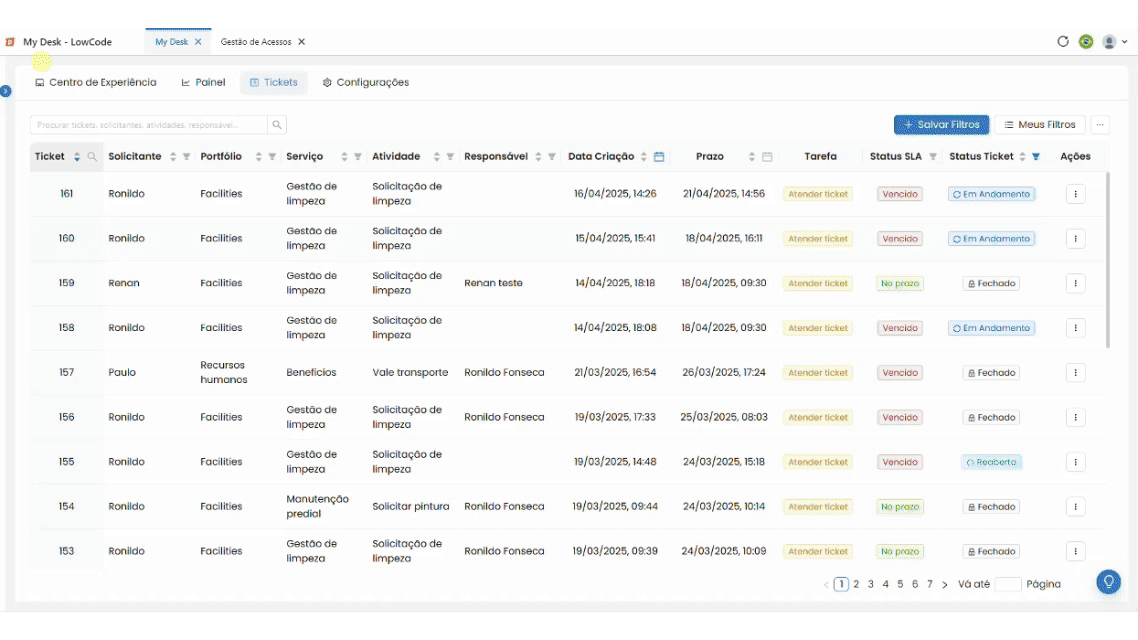Click 'Vale transporte' activity cell
Image resolution: width=1138 pixels, height=640 pixels.
point(410,372)
